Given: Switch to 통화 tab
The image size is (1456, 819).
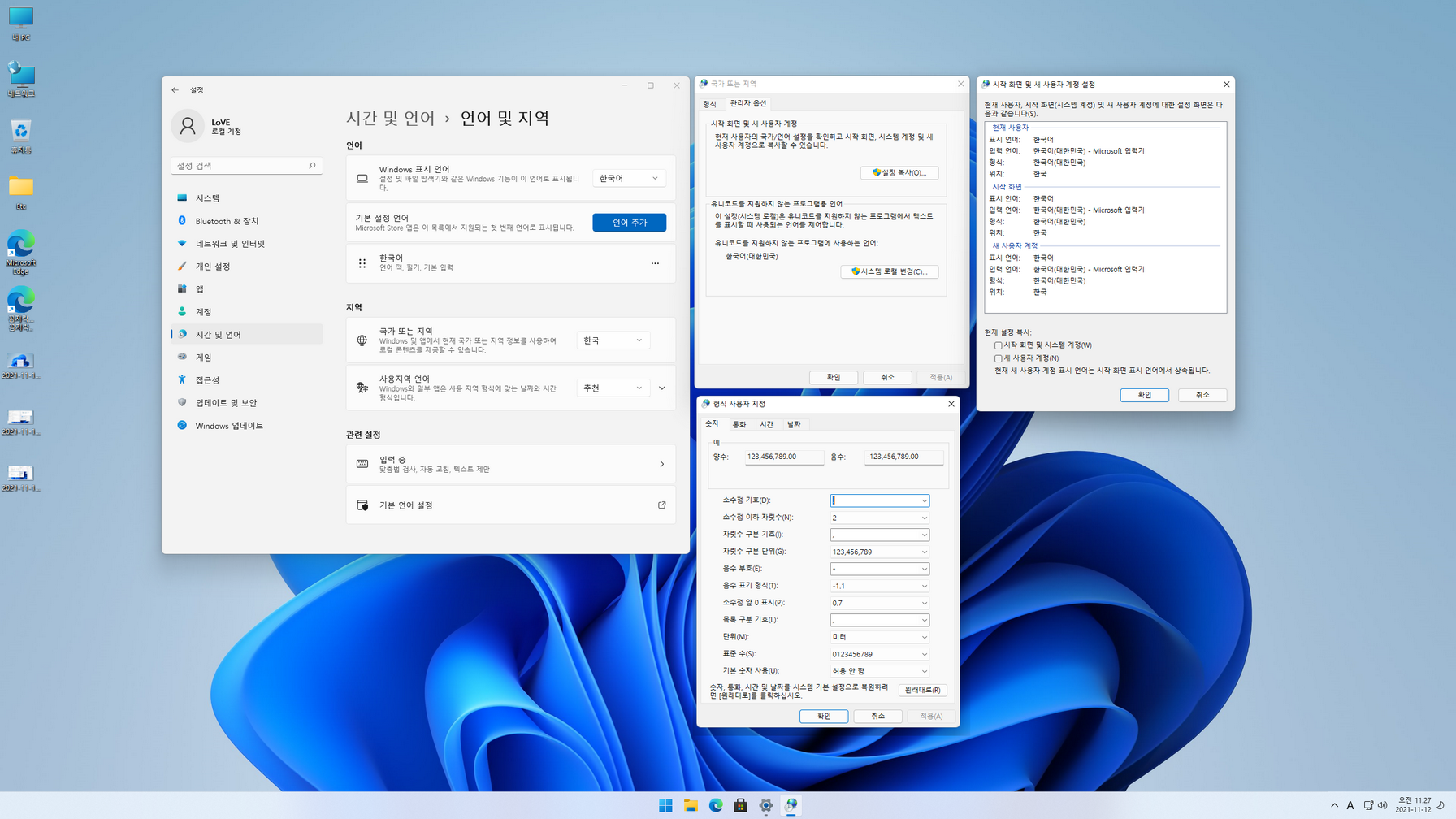Looking at the screenshot, I should pyautogui.click(x=739, y=425).
